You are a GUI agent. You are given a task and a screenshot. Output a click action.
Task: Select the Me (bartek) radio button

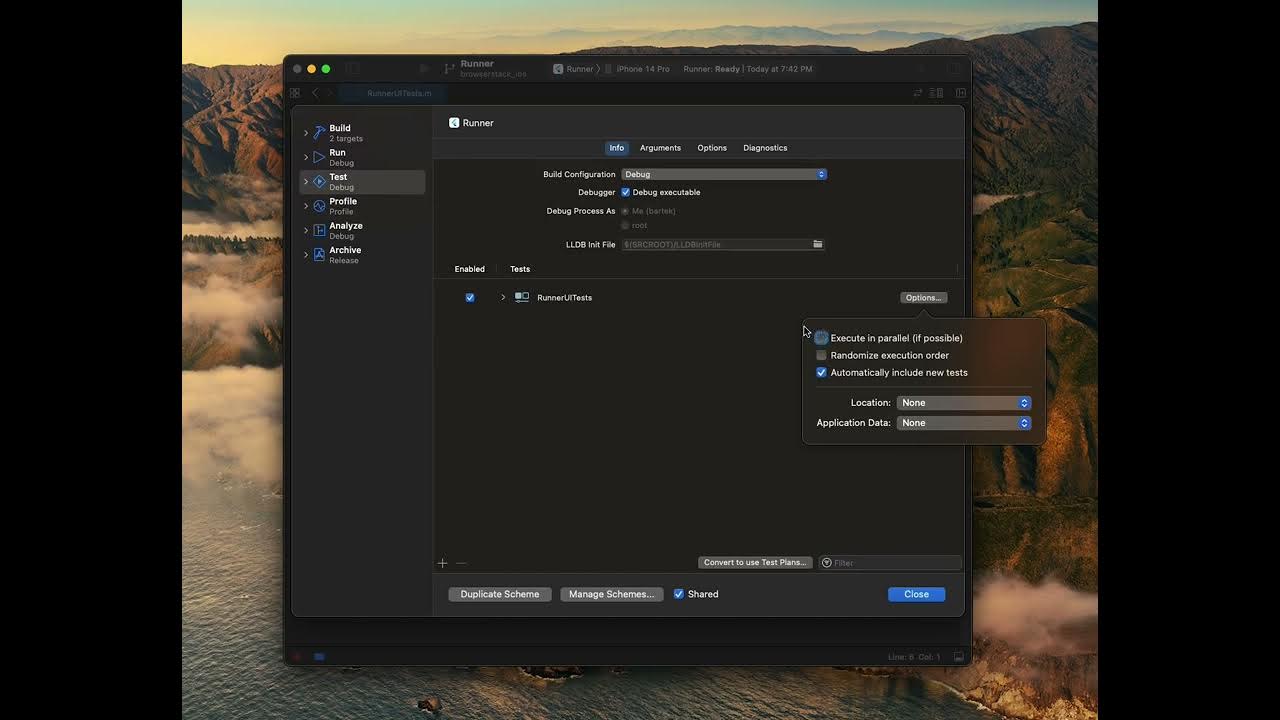point(626,211)
